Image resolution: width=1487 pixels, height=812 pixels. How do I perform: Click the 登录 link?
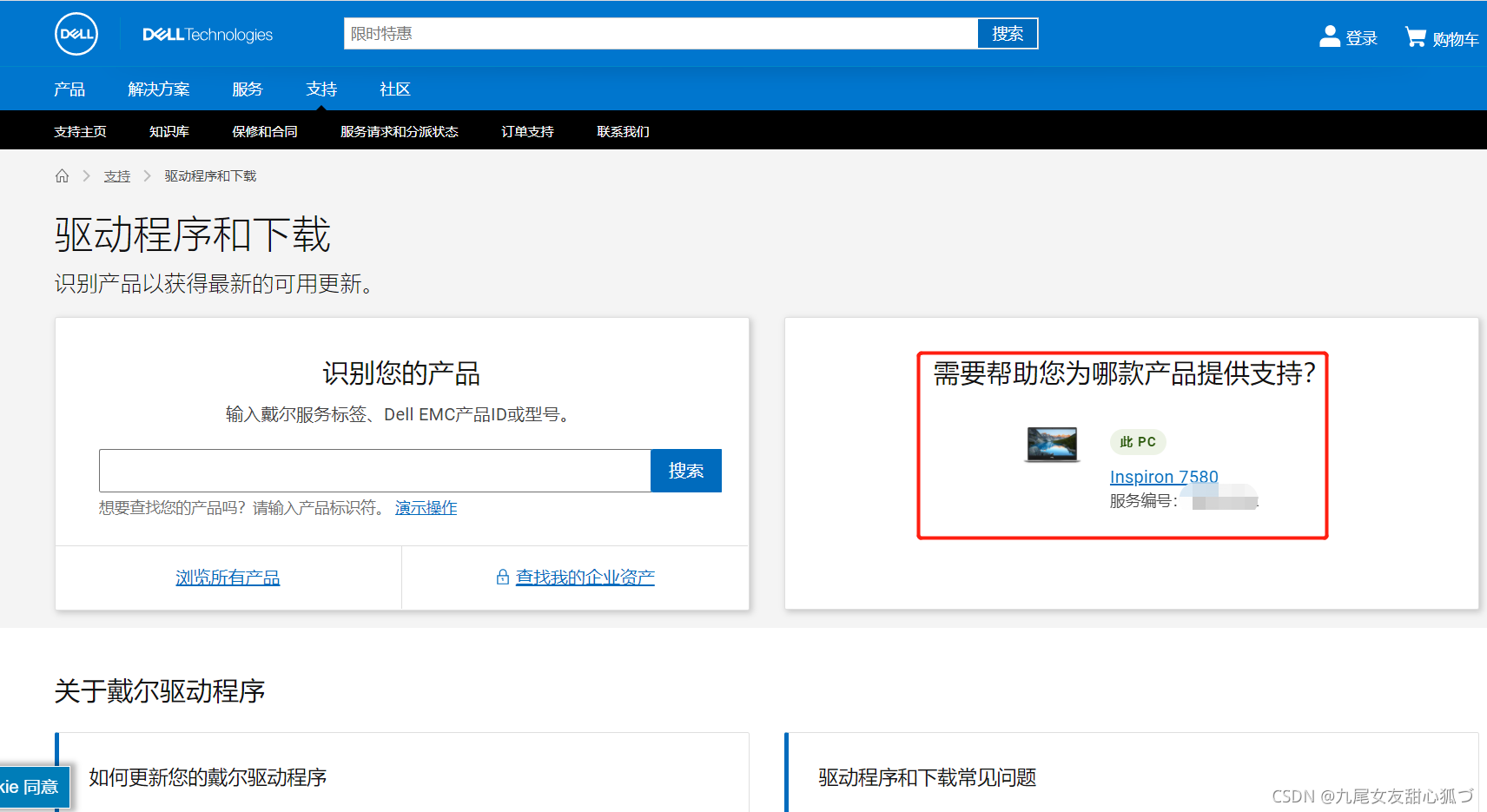[x=1361, y=38]
